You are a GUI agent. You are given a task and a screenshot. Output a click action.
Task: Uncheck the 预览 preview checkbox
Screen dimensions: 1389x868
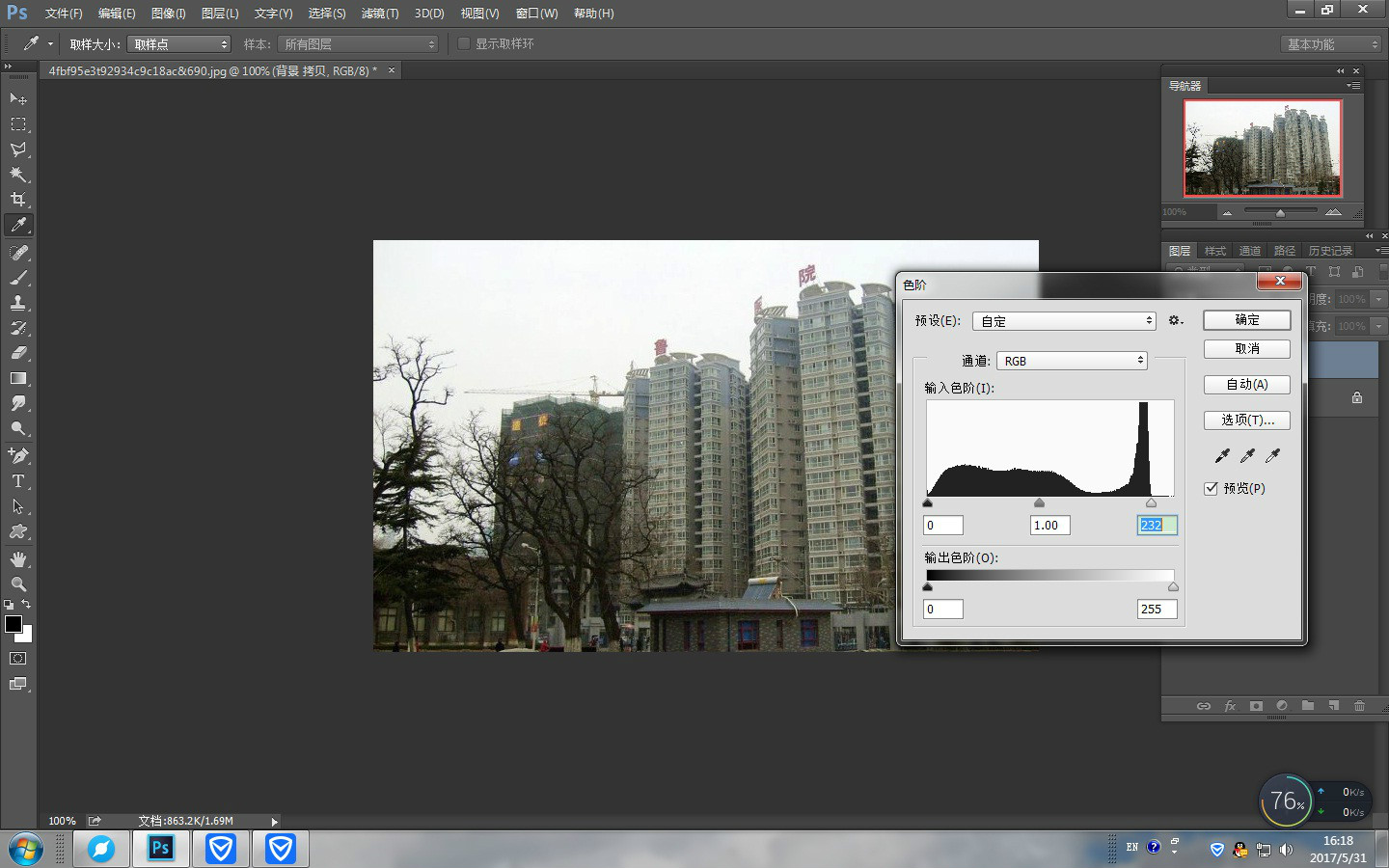tap(1212, 489)
